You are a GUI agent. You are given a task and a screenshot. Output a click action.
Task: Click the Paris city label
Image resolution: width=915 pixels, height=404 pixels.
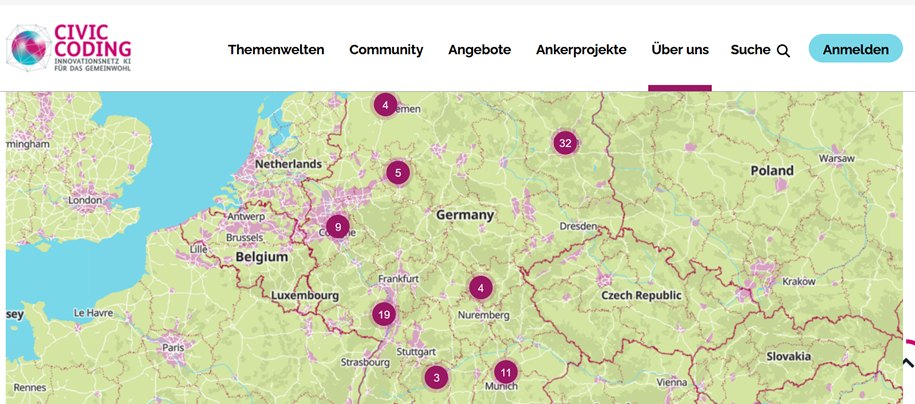173,347
